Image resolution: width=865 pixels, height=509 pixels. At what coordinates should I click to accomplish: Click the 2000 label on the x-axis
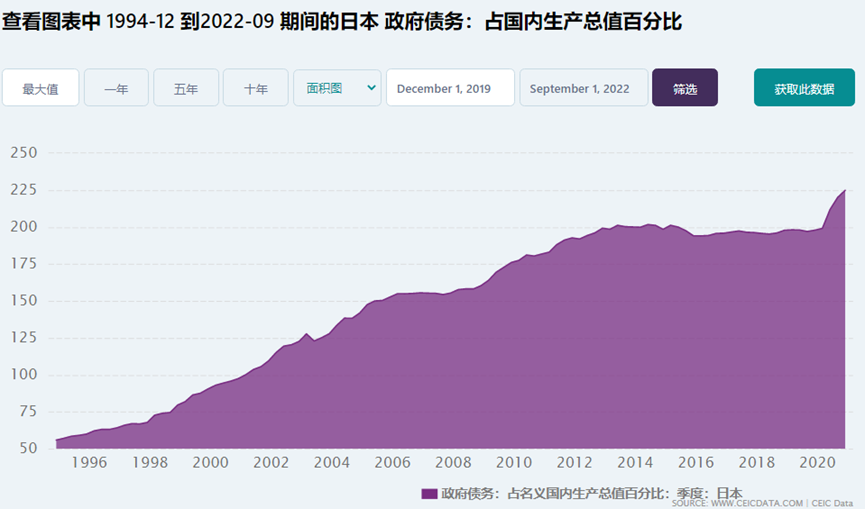pos(210,462)
